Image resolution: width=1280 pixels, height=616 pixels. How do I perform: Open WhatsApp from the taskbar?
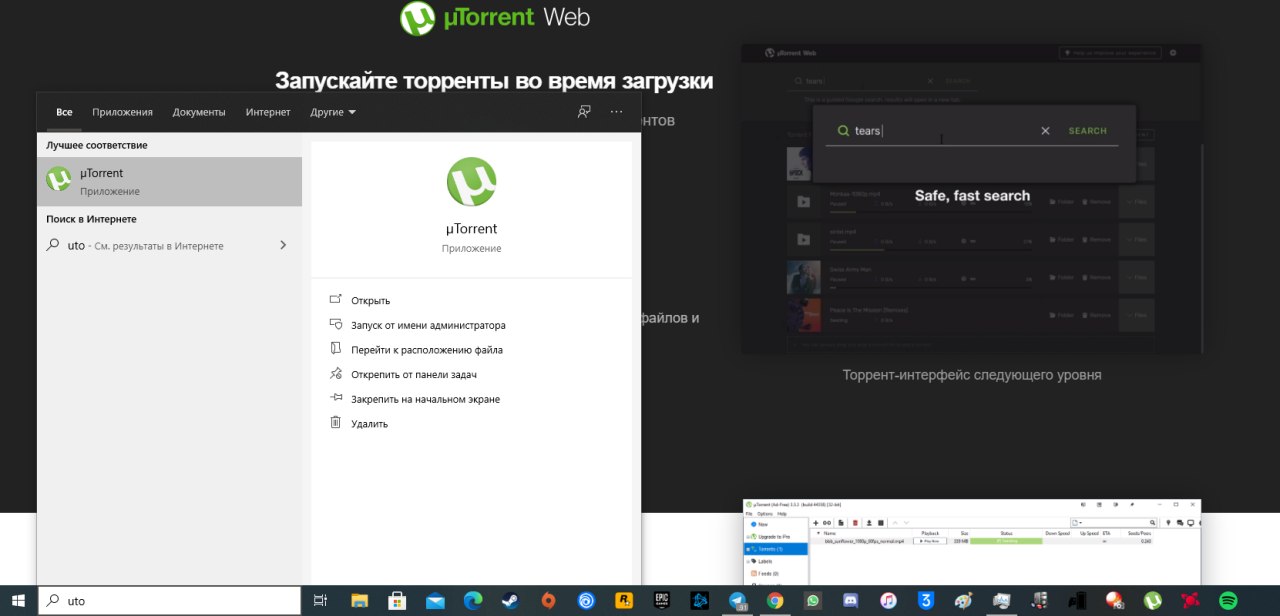813,601
